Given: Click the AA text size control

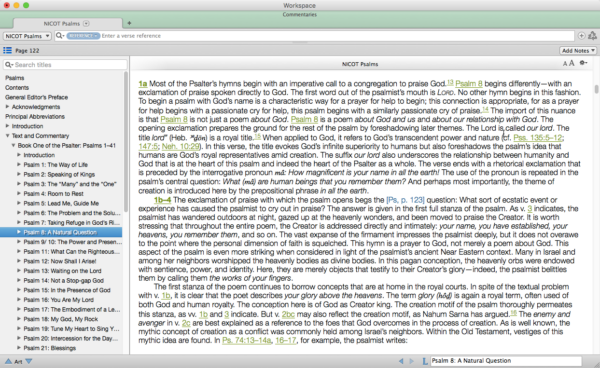Looking at the screenshot, I should tap(568, 64).
